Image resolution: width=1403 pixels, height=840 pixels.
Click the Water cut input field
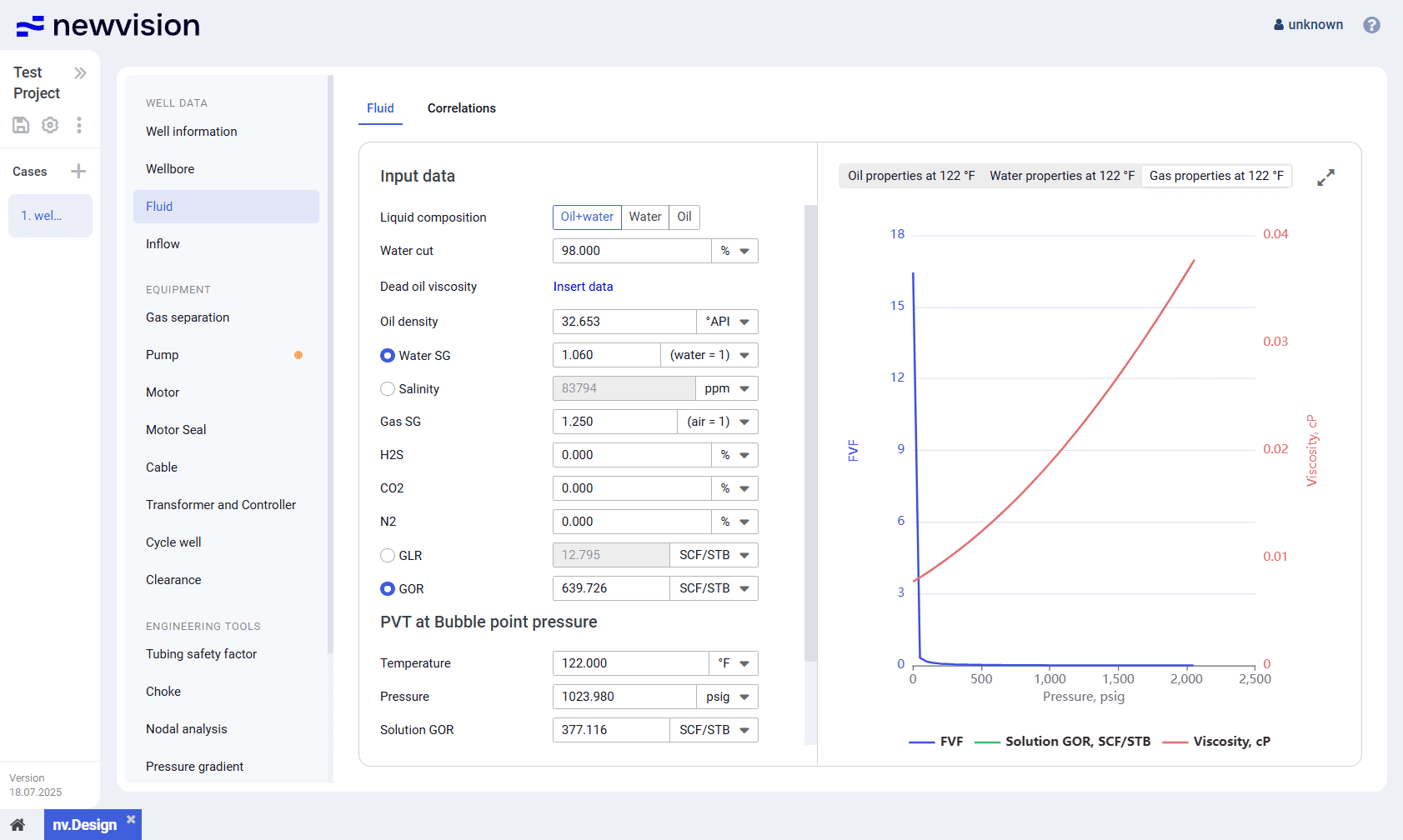click(631, 251)
